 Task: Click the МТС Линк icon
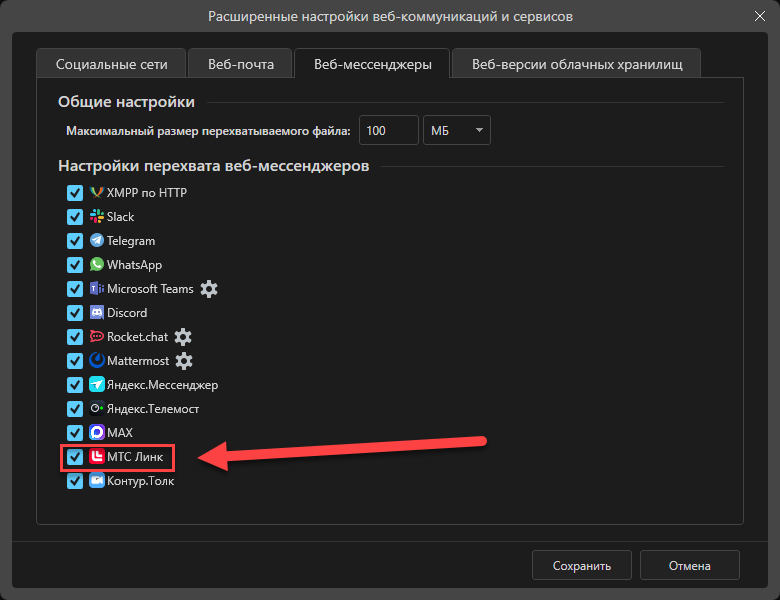(97, 457)
